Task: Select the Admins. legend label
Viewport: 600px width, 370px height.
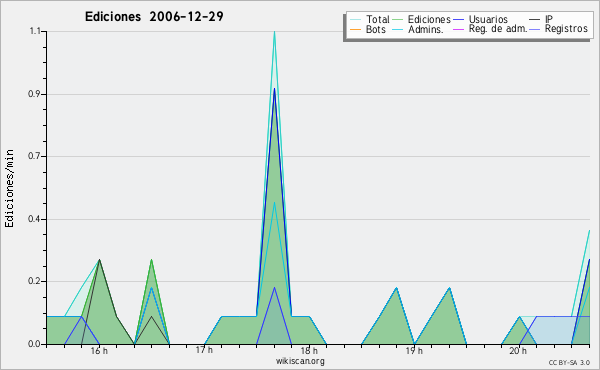Action: 426,29
